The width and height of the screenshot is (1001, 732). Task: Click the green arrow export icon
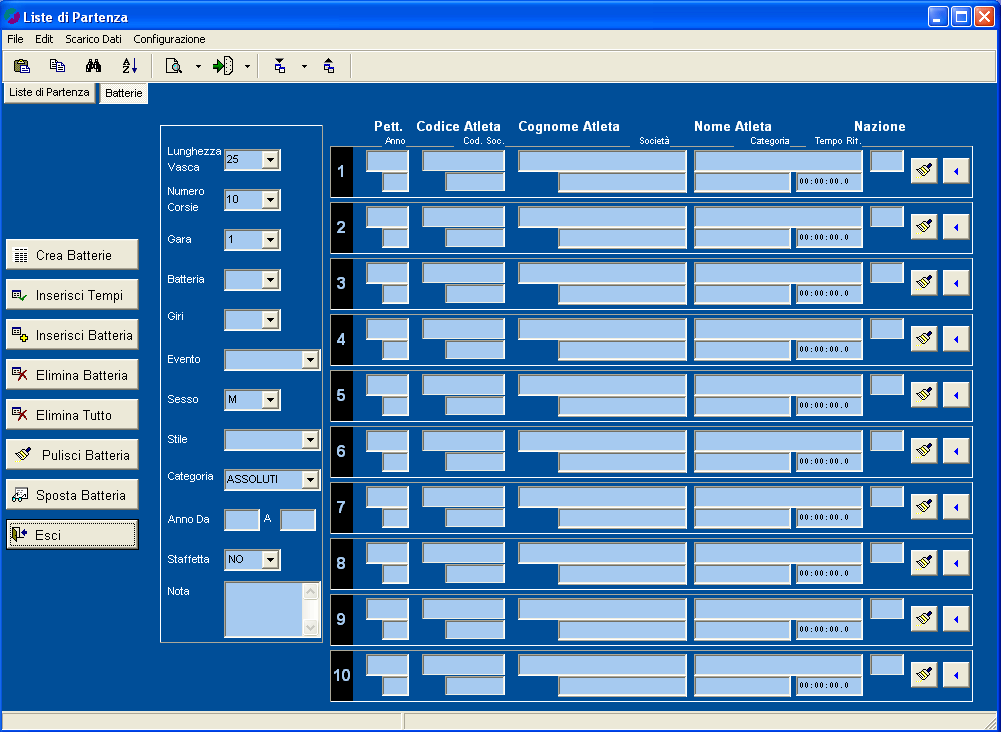pos(223,66)
